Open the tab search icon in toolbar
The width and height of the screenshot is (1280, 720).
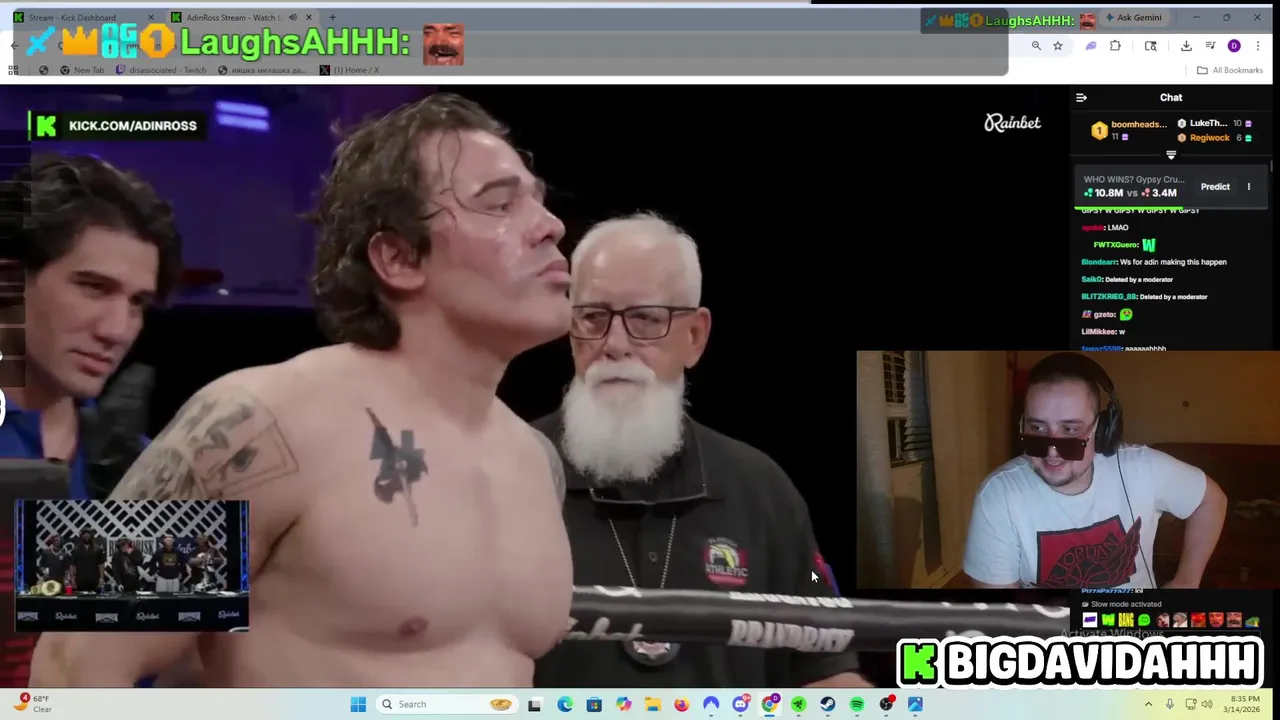[1151, 46]
